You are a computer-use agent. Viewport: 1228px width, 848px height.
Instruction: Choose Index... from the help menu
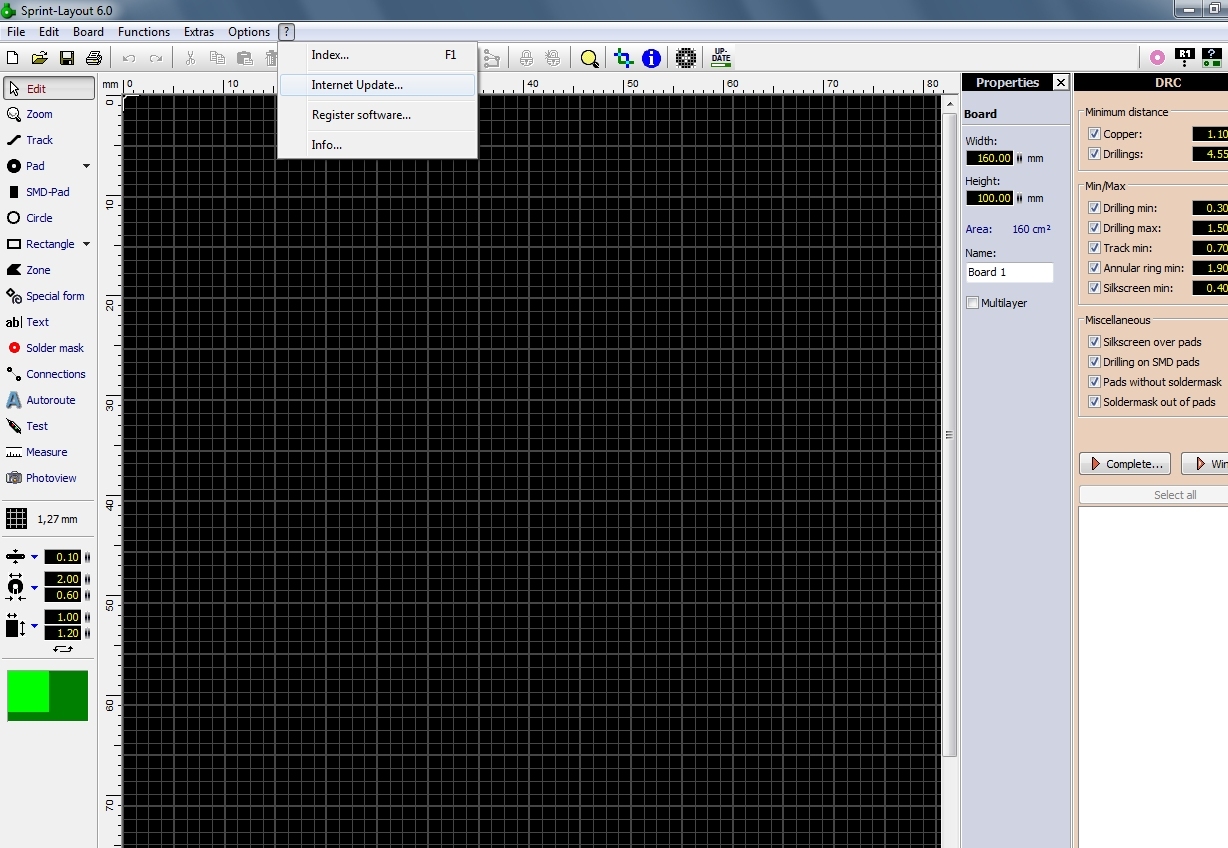click(x=377, y=55)
